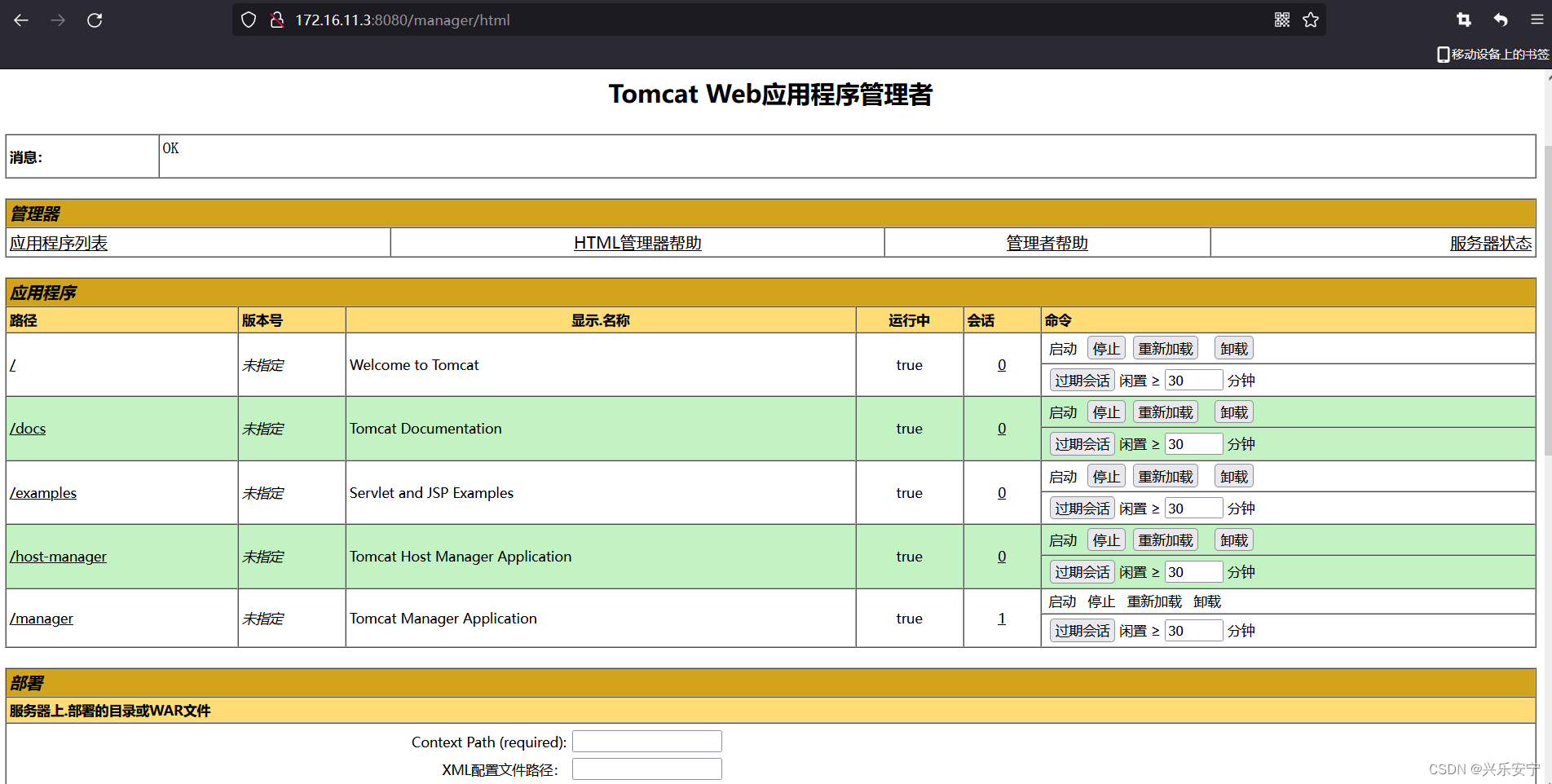Click the shield tracking protection icon
Screen dimensions: 1552x784
pyautogui.click(x=249, y=20)
